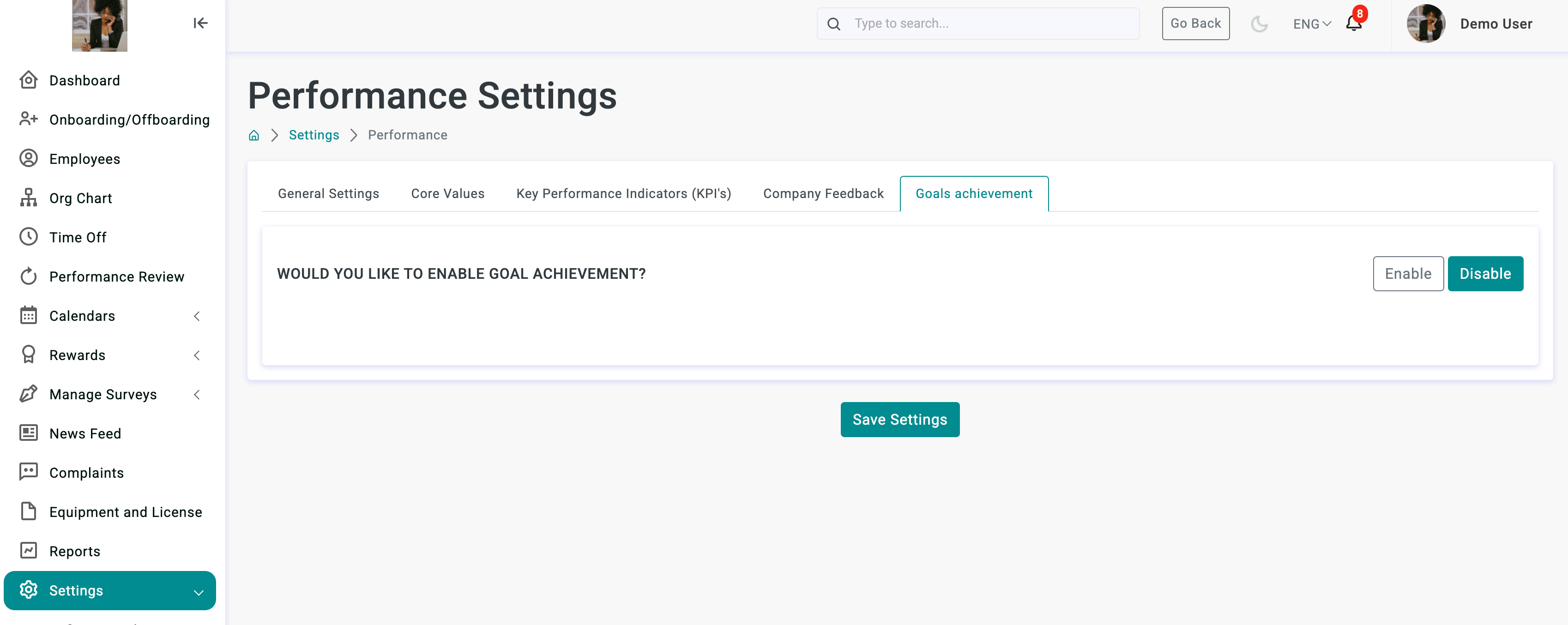Open Reports from the sidebar
Screen dimensions: 1568x625
[109, 551]
